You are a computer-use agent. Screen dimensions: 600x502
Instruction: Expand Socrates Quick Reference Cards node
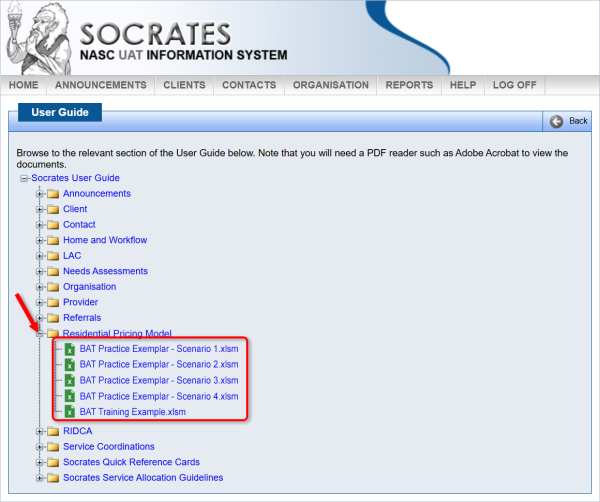pyautogui.click(x=39, y=463)
